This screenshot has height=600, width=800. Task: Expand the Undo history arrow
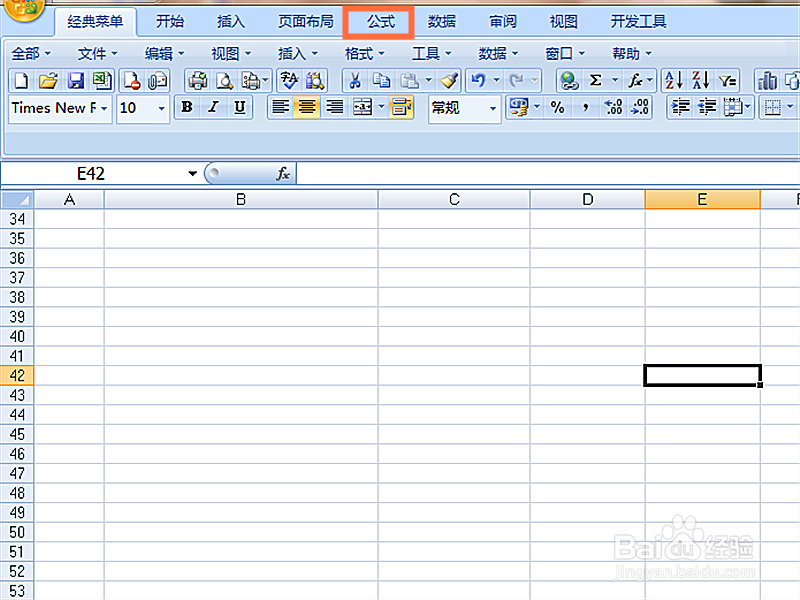pos(496,81)
